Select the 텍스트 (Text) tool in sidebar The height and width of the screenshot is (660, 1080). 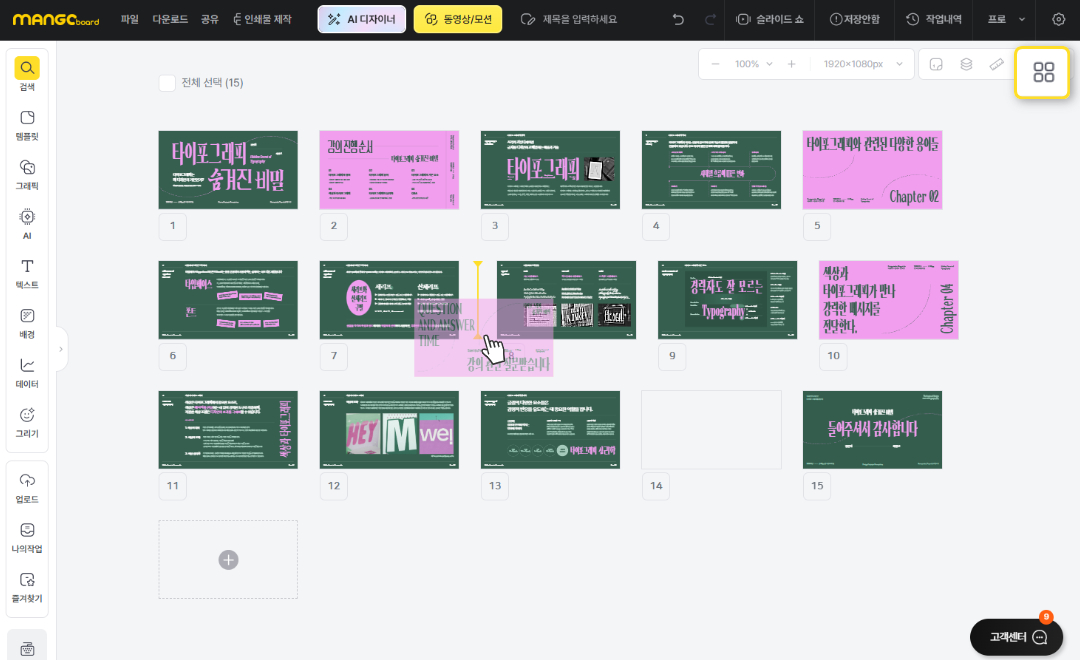[x=27, y=272]
